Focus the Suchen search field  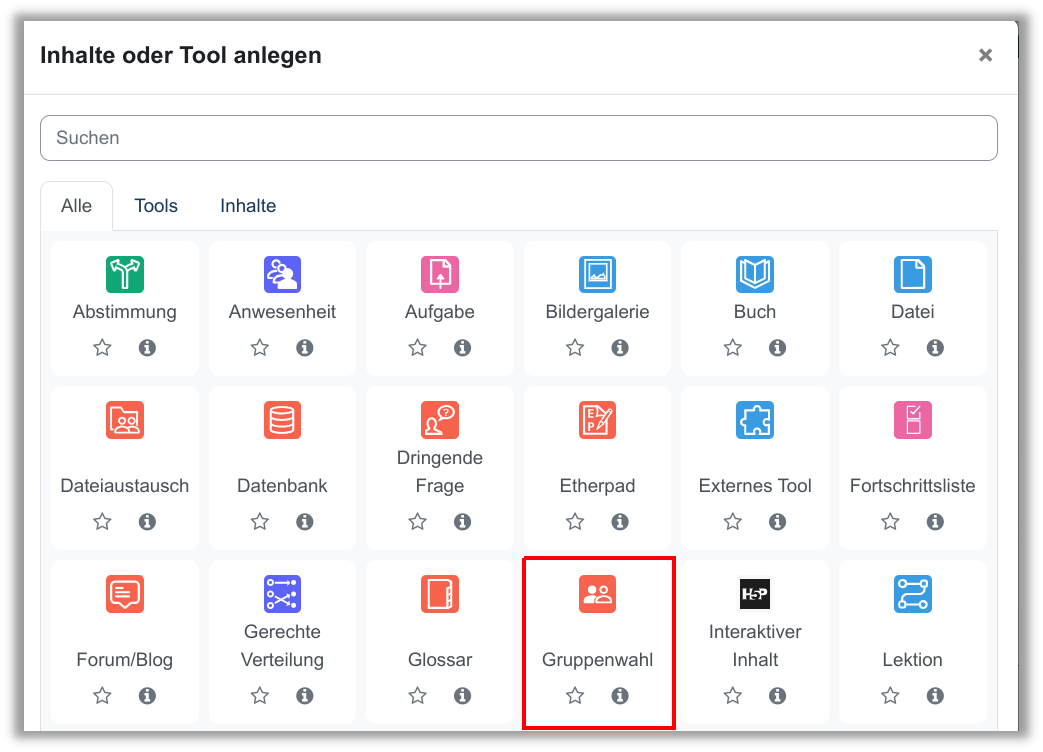coord(518,138)
